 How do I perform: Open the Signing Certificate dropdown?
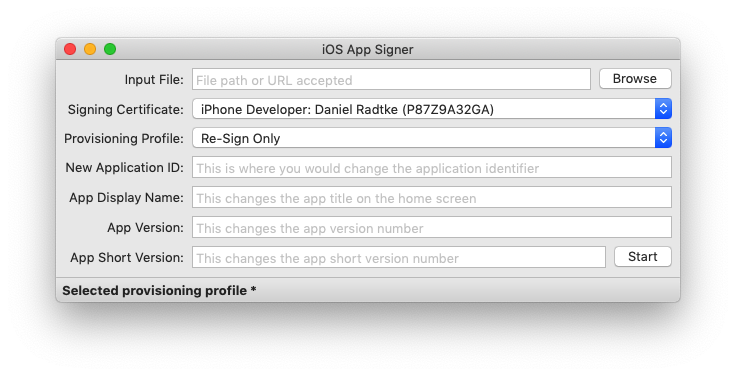[432, 109]
